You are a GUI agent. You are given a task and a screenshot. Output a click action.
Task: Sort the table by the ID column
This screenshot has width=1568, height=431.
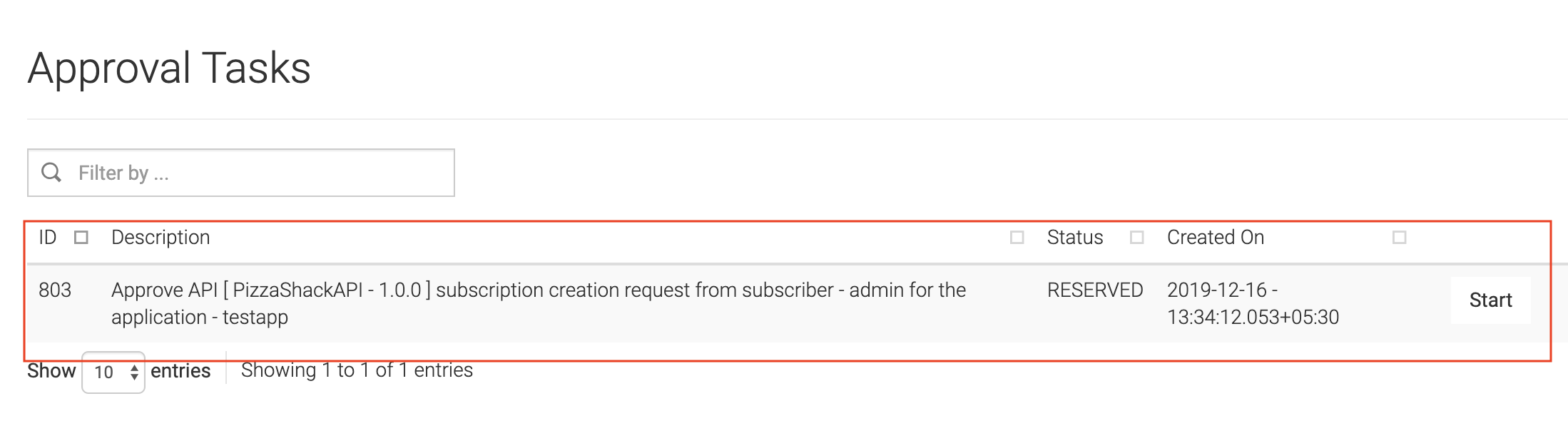coord(47,238)
